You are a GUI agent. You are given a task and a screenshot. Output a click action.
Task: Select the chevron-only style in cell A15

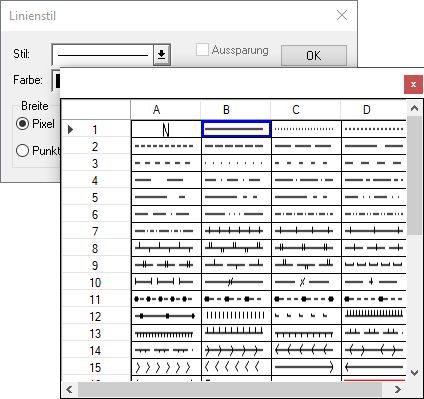(166, 367)
